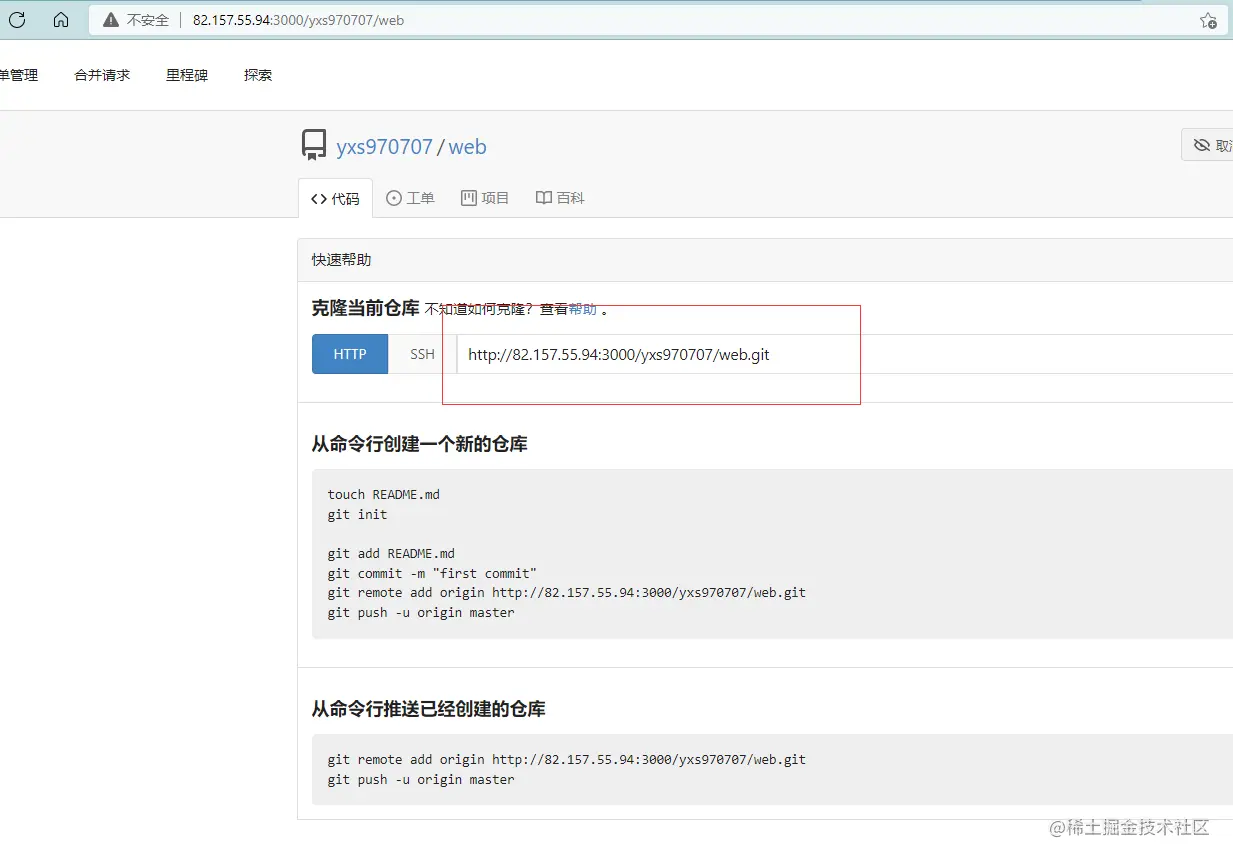The width and height of the screenshot is (1233, 861).
Task: Click the 不安全 security label
Action: (x=148, y=20)
